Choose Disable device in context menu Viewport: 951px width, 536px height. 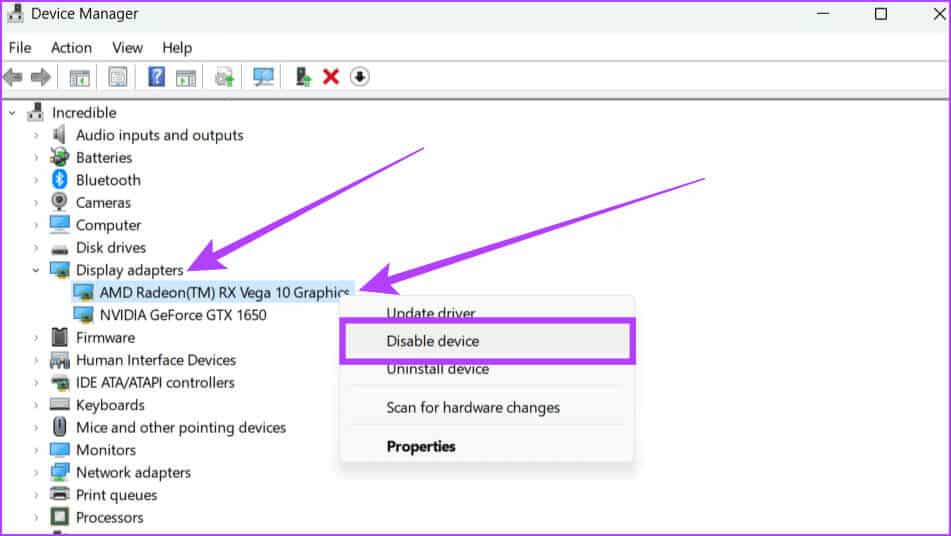tap(488, 341)
